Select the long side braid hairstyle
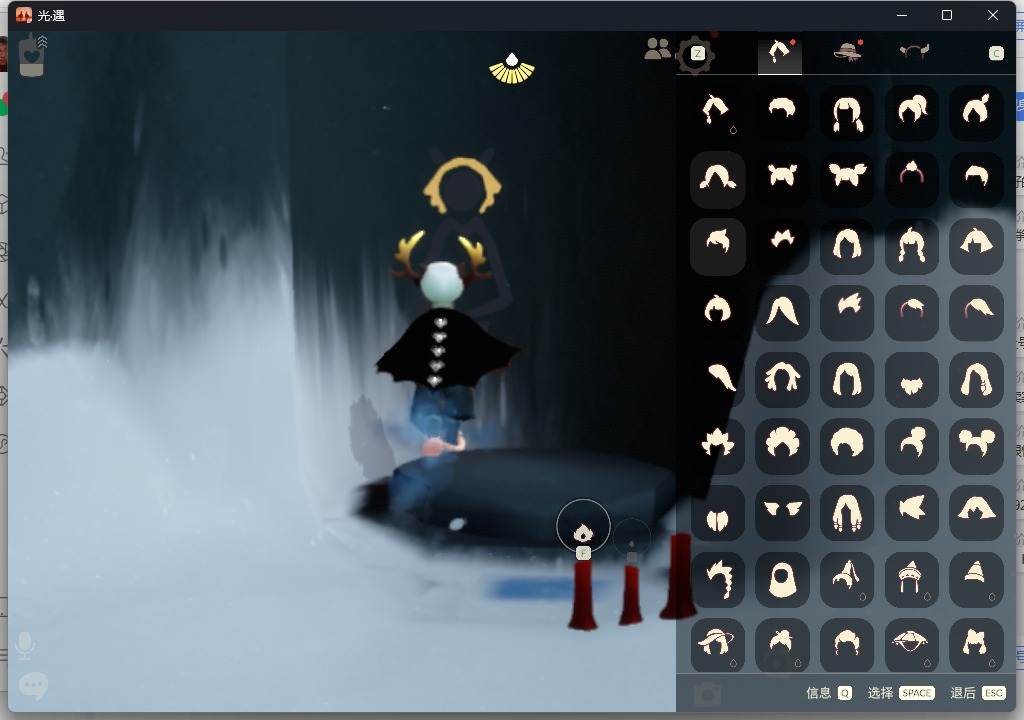Screen dimensions: 1024x720 point(718,579)
